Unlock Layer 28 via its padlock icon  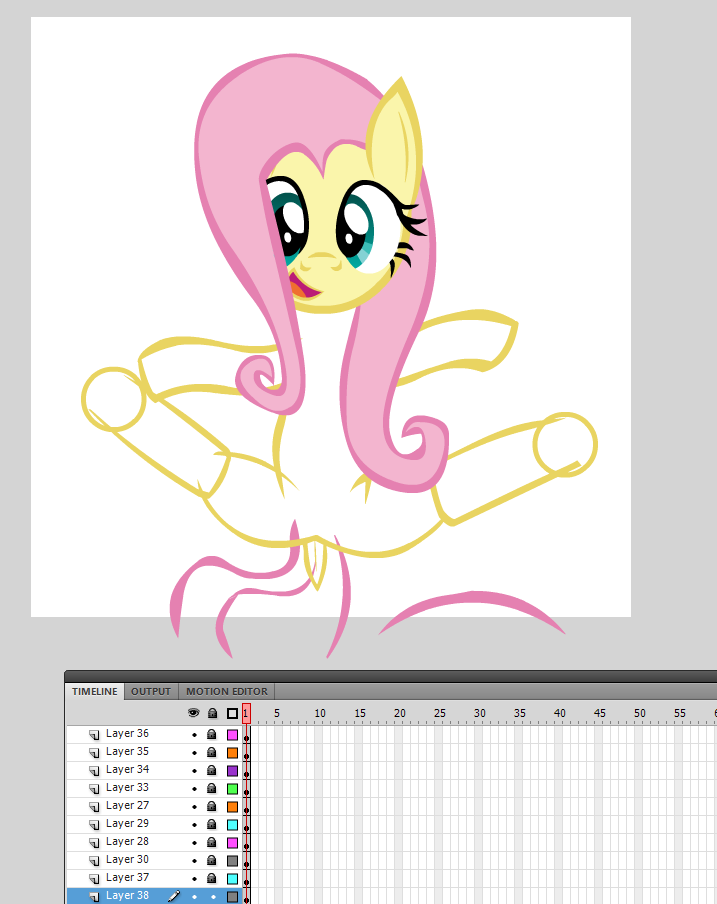[x=212, y=842]
